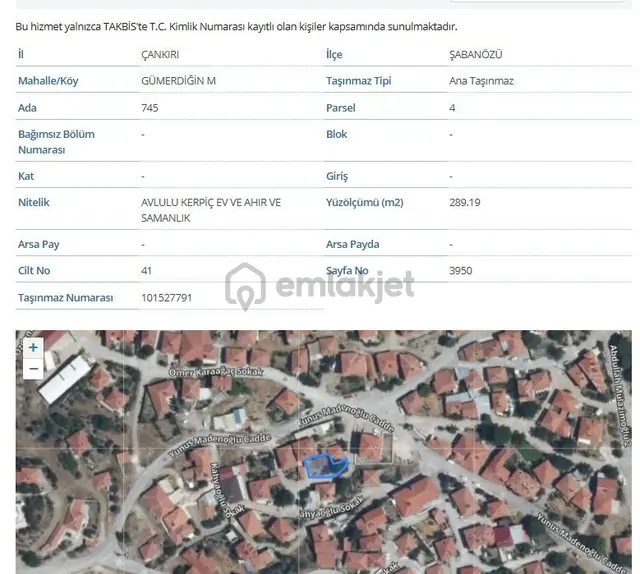Click the Ada value 745
640x574 pixels.
coord(150,108)
